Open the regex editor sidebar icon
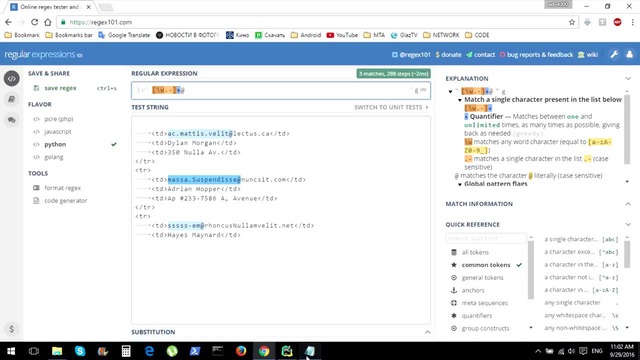This screenshot has width=640, height=360. (11, 78)
